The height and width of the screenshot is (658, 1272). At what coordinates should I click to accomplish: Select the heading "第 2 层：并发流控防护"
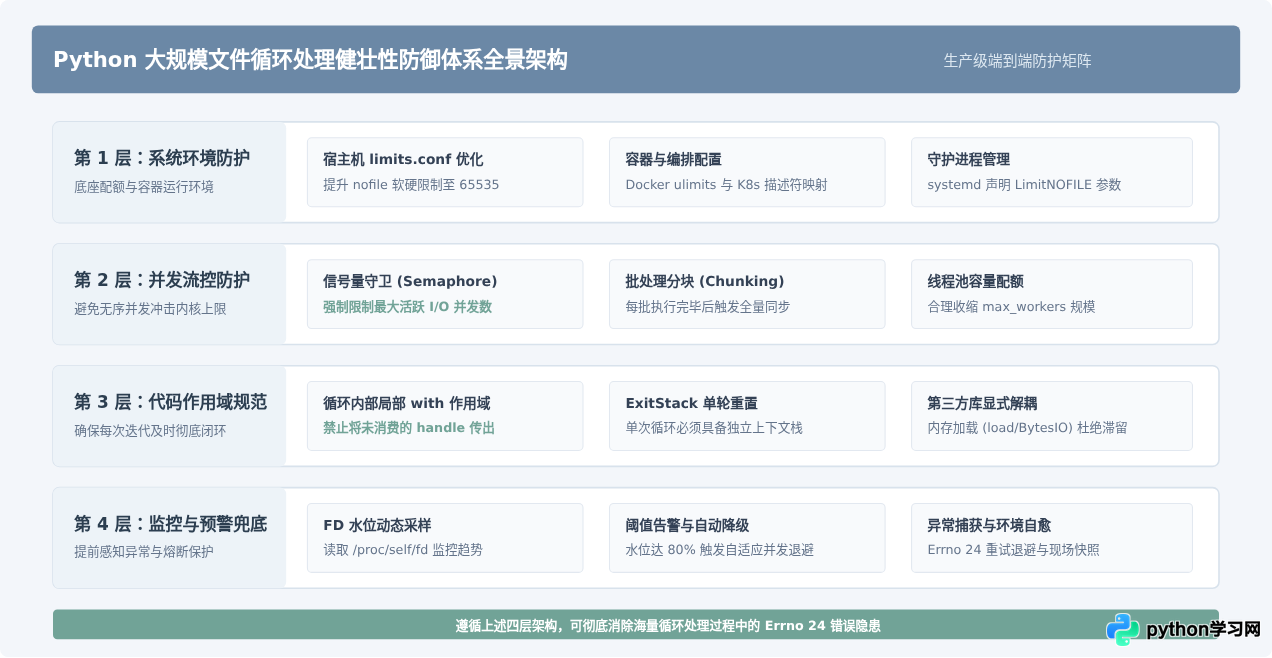[162, 280]
